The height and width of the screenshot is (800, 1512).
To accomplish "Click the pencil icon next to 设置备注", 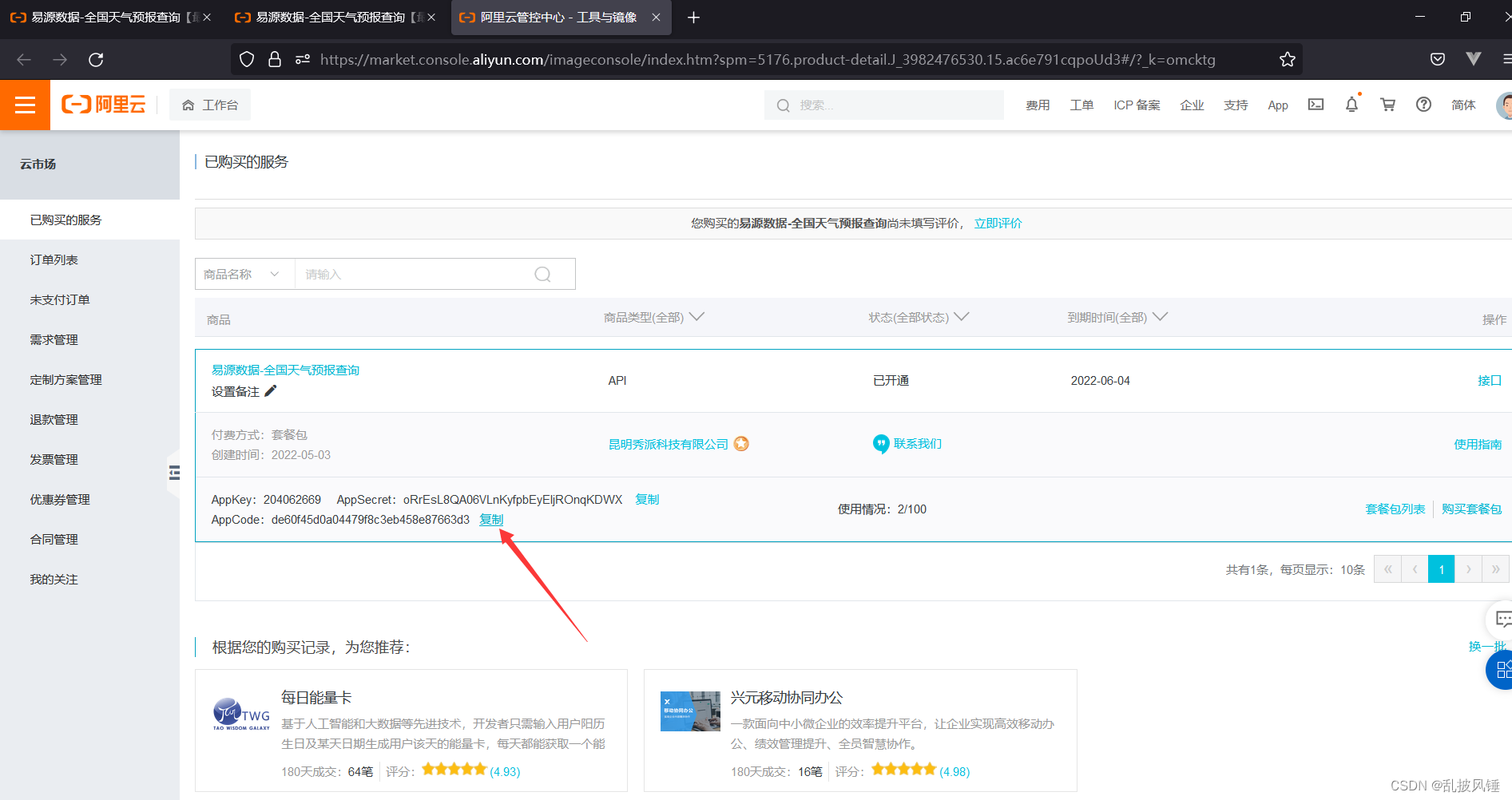I will point(271,391).
